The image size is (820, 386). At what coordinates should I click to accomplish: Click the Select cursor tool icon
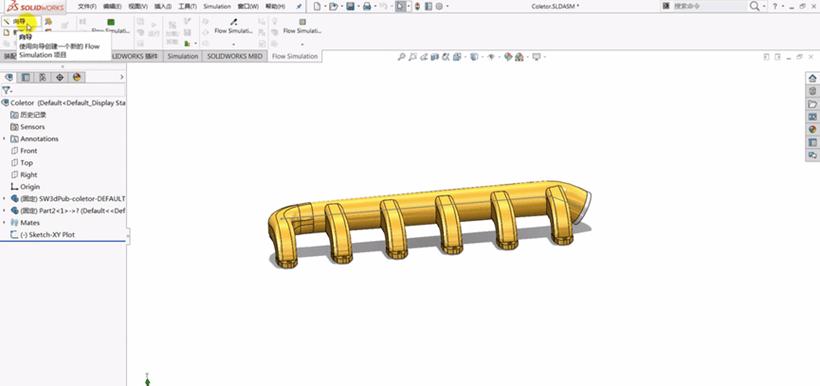[400, 6]
